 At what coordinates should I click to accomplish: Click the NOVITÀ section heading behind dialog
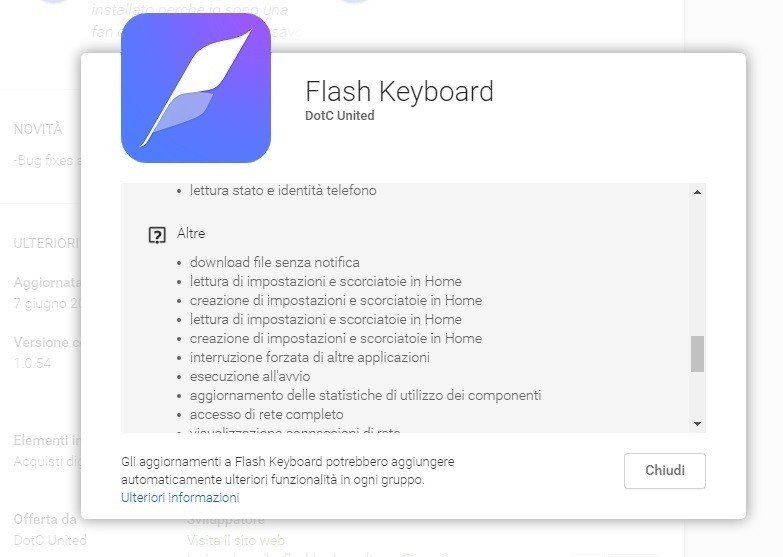tap(38, 129)
